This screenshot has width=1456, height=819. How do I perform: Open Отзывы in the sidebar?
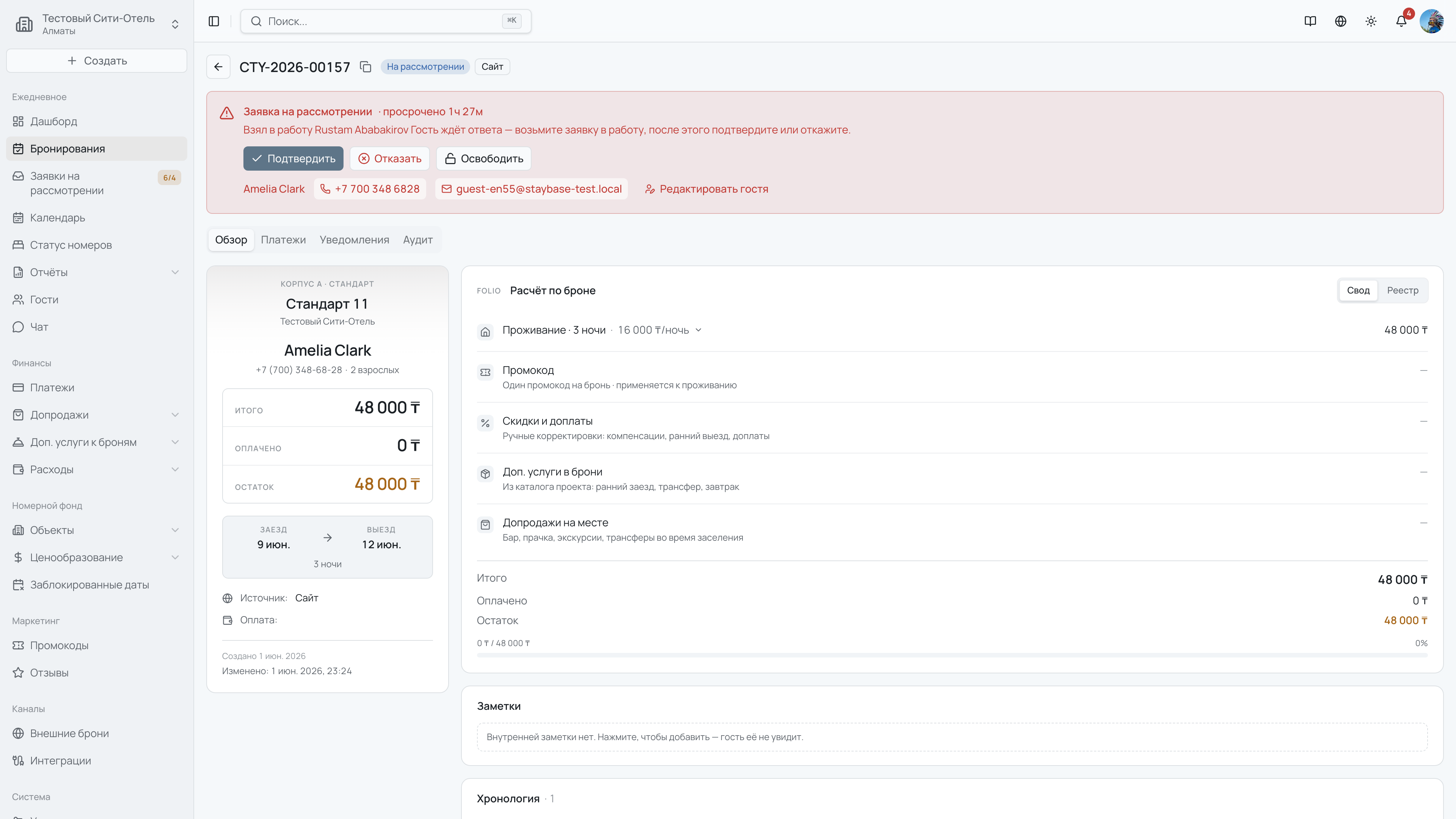click(97, 673)
